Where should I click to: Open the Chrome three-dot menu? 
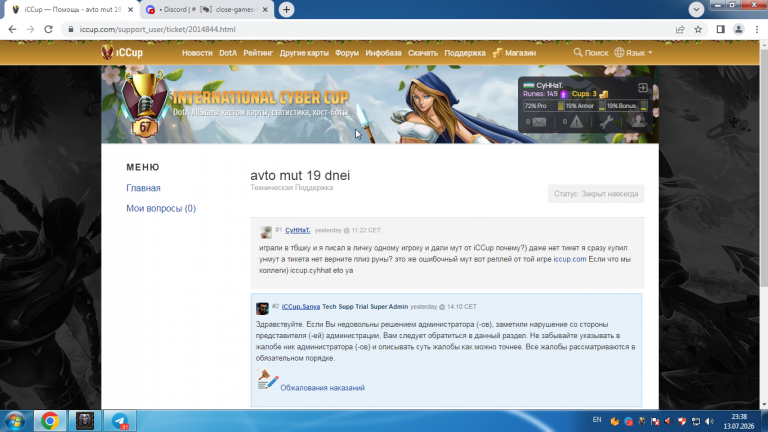tap(757, 29)
